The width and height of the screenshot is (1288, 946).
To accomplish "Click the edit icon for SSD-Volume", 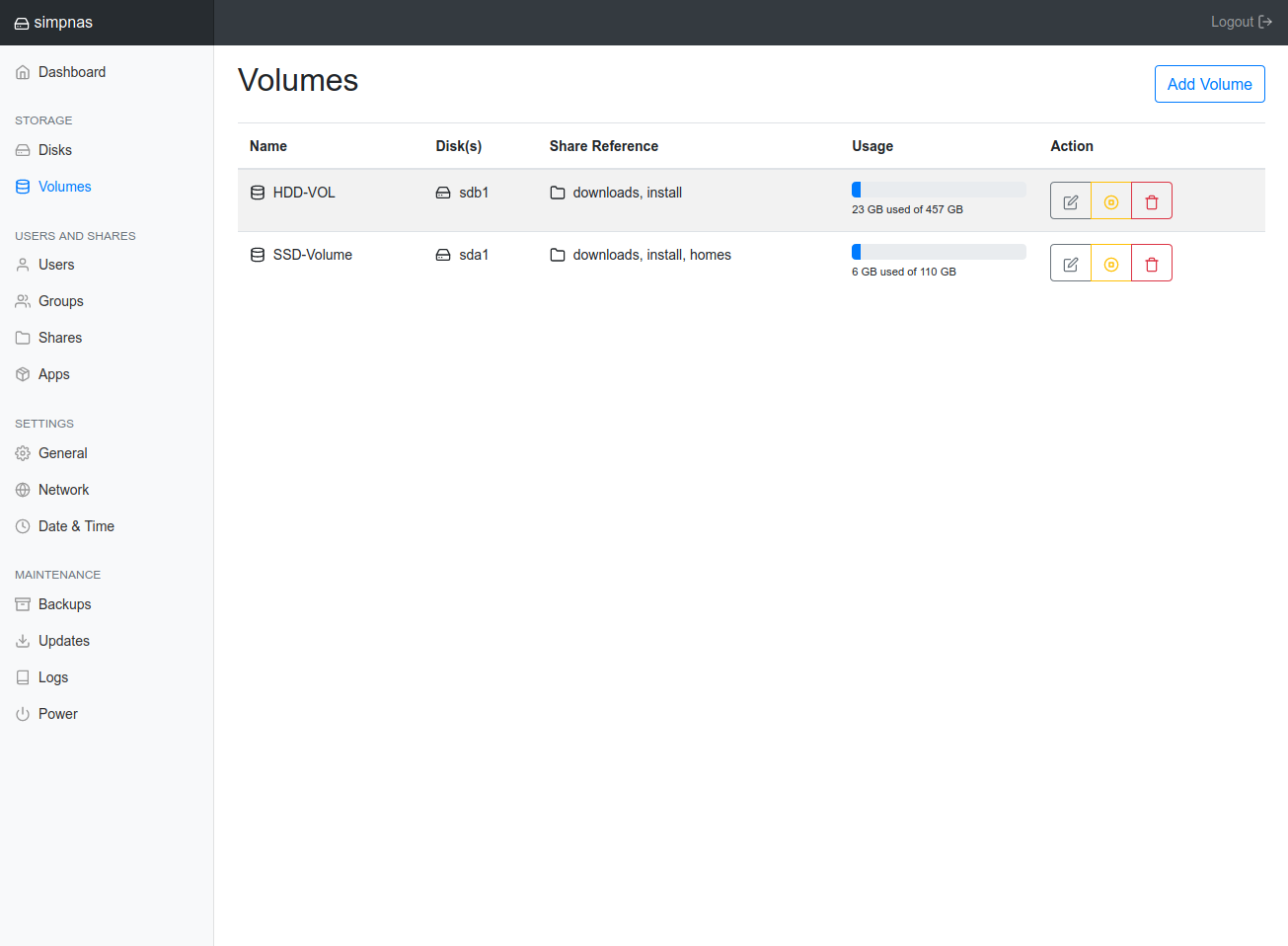I will click(1070, 264).
